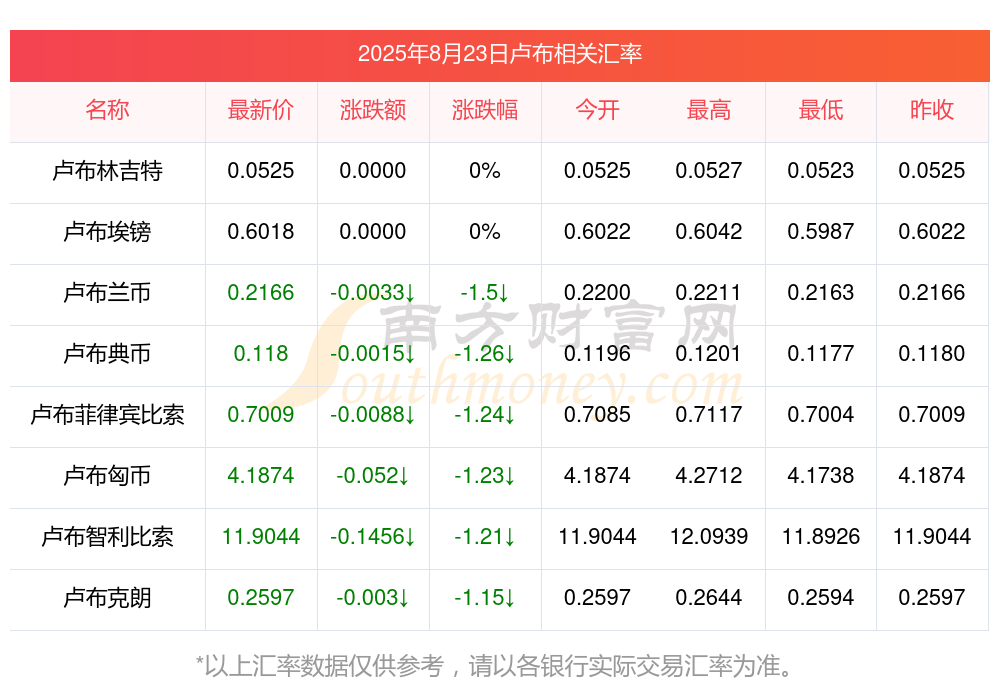Click change amount -0.052↓

tap(373, 475)
